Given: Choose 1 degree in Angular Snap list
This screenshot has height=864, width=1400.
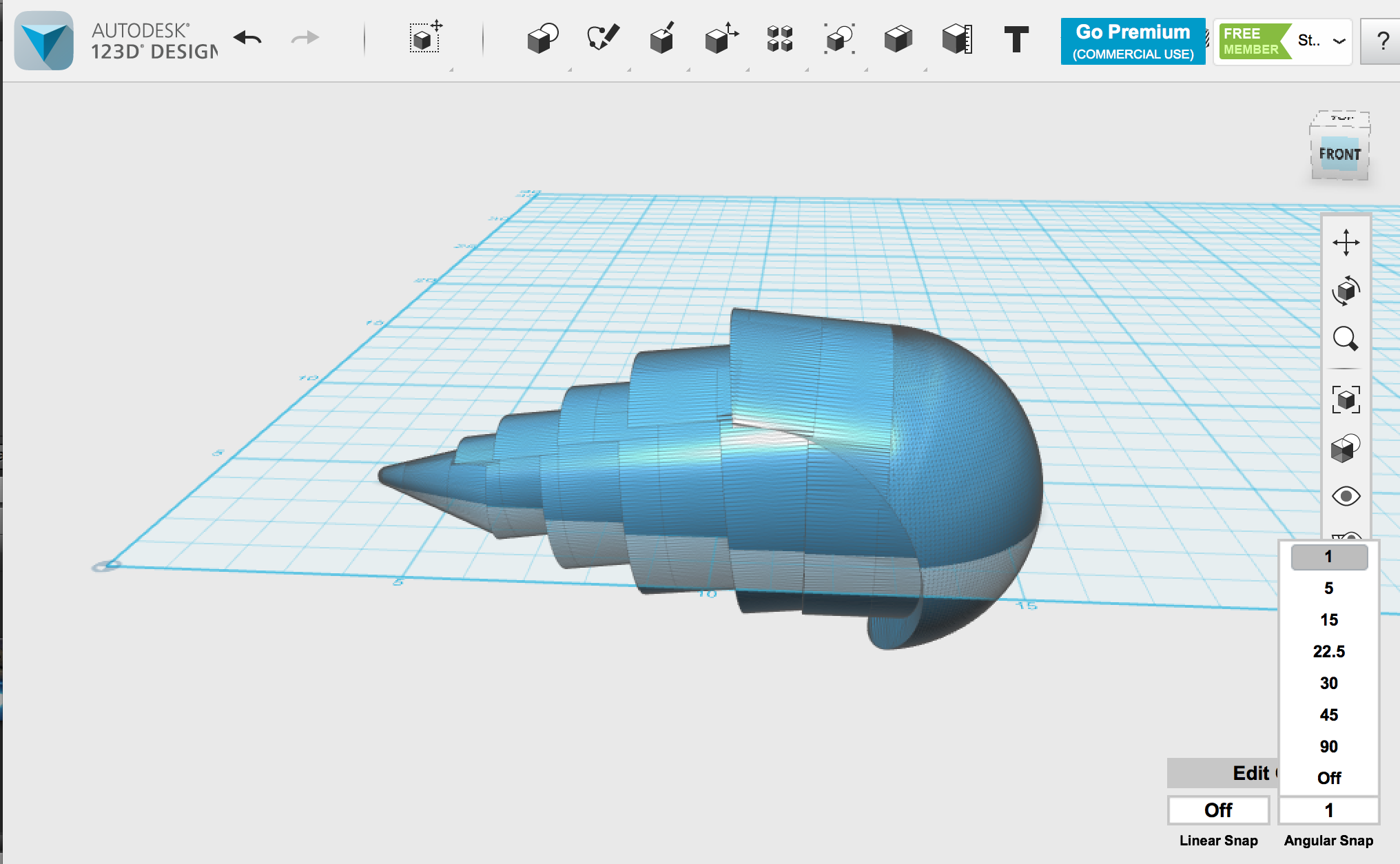Looking at the screenshot, I should coord(1329,557).
